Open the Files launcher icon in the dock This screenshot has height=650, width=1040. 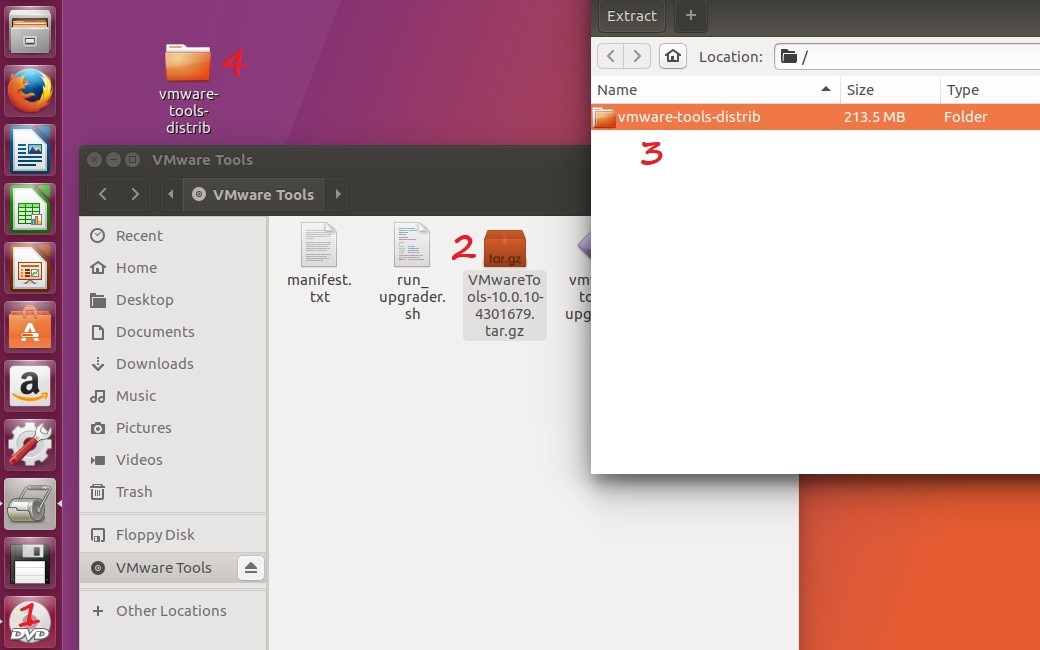tap(30, 31)
